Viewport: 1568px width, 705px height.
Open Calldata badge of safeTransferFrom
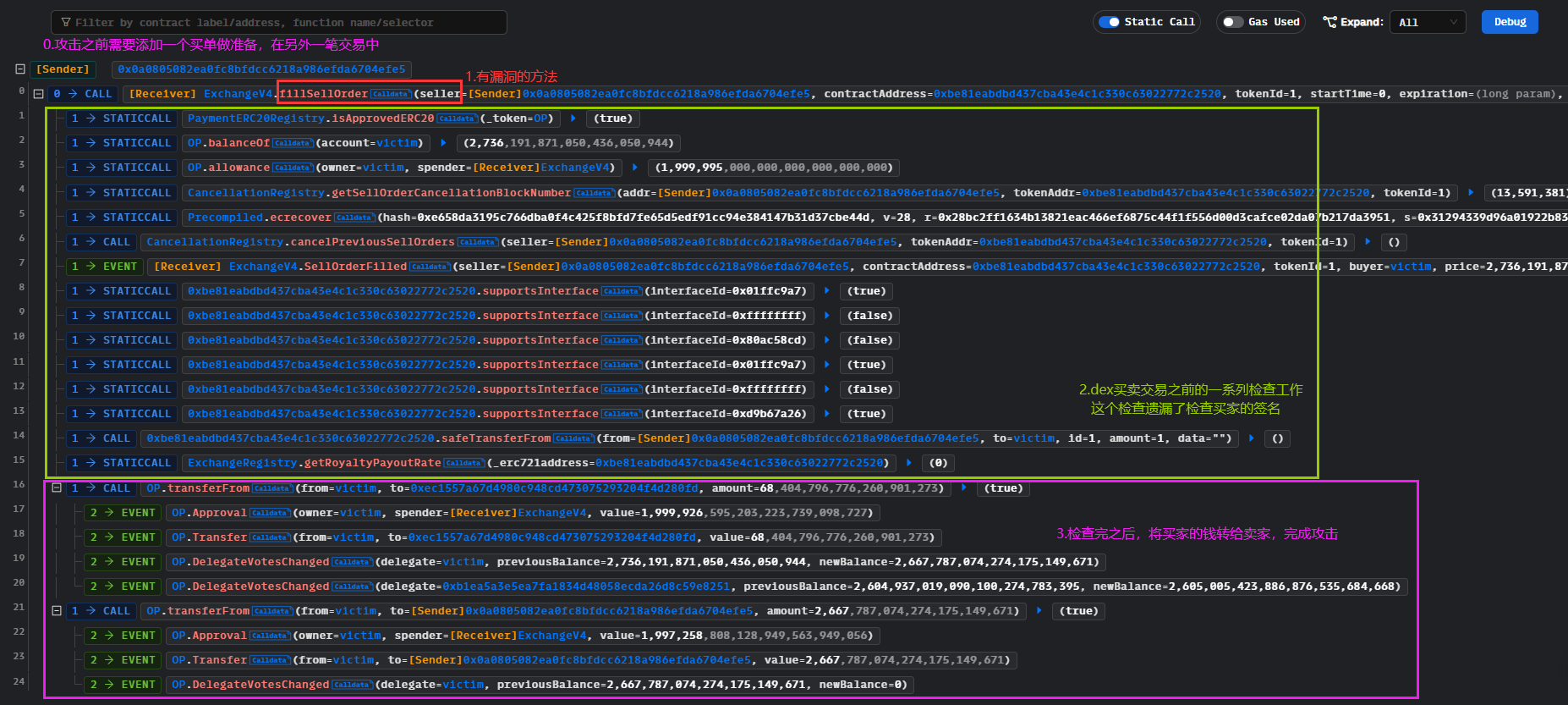573,438
